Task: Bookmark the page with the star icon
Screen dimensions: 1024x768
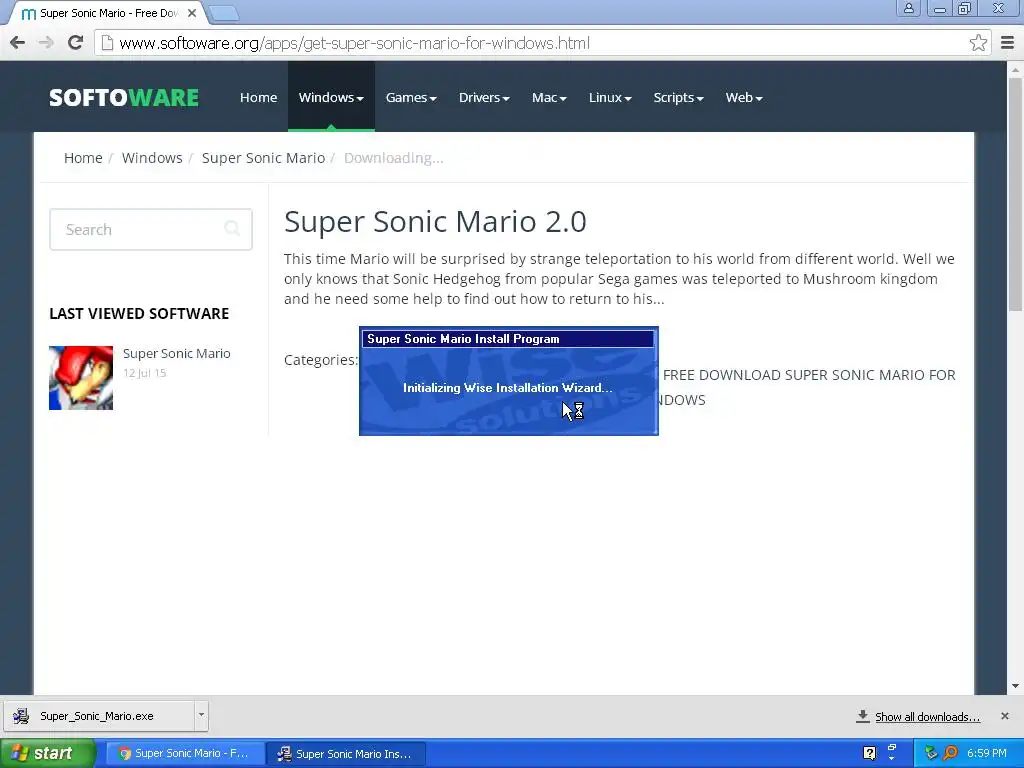Action: tap(978, 43)
